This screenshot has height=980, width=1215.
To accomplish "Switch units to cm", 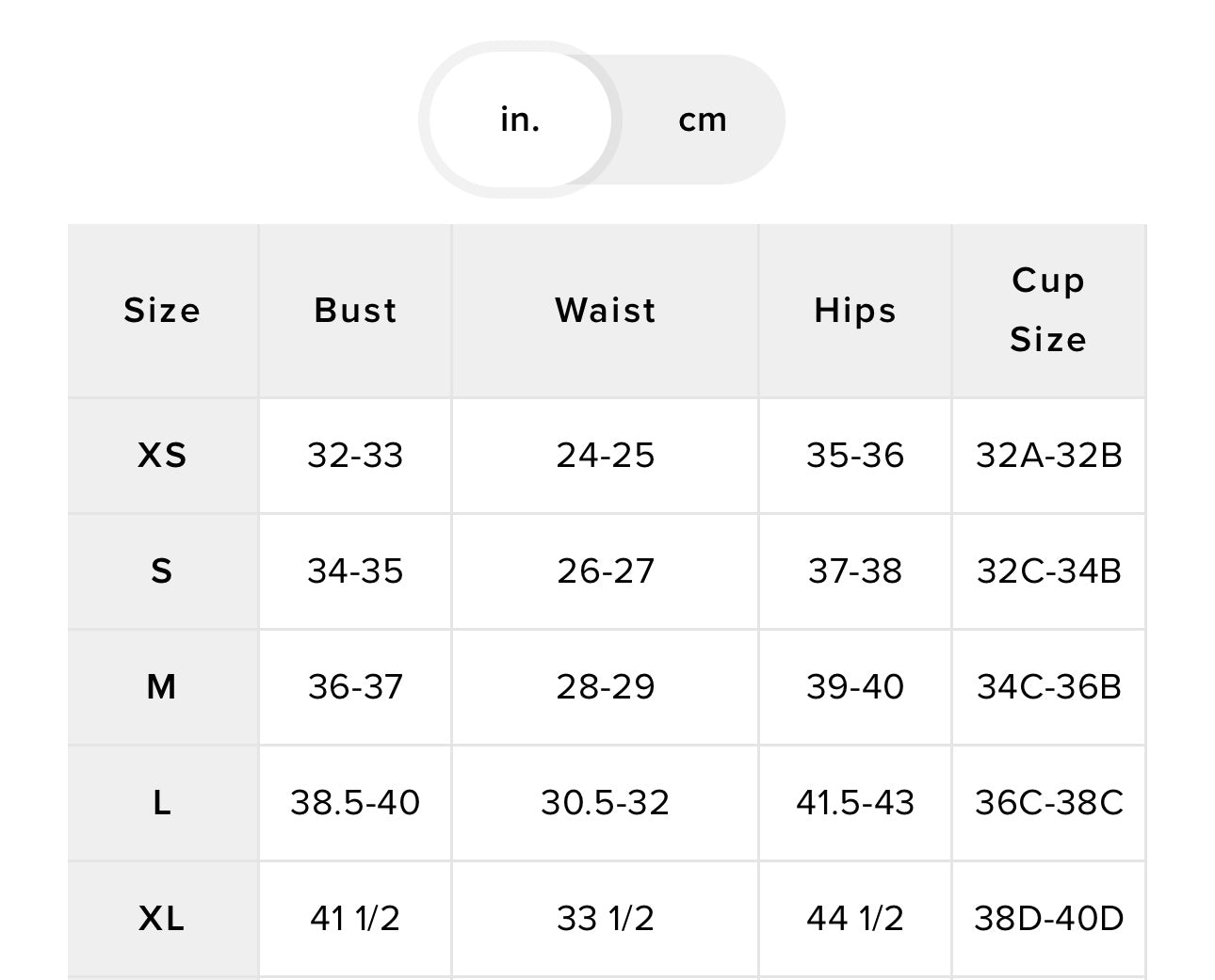I will point(703,120).
